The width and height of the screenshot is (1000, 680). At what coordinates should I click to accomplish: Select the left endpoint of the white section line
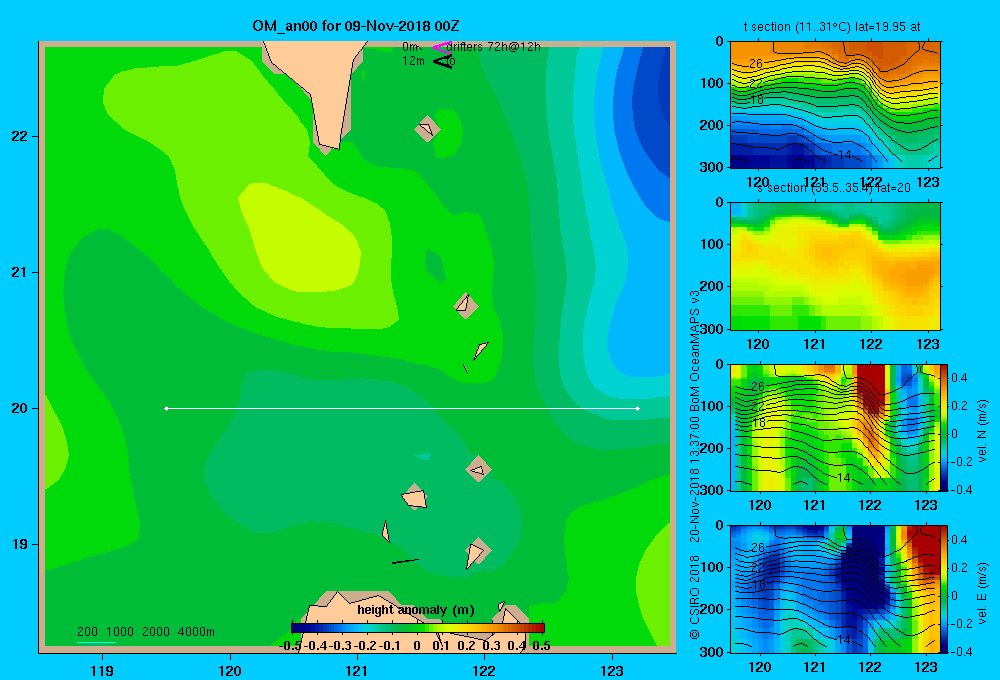coord(166,408)
